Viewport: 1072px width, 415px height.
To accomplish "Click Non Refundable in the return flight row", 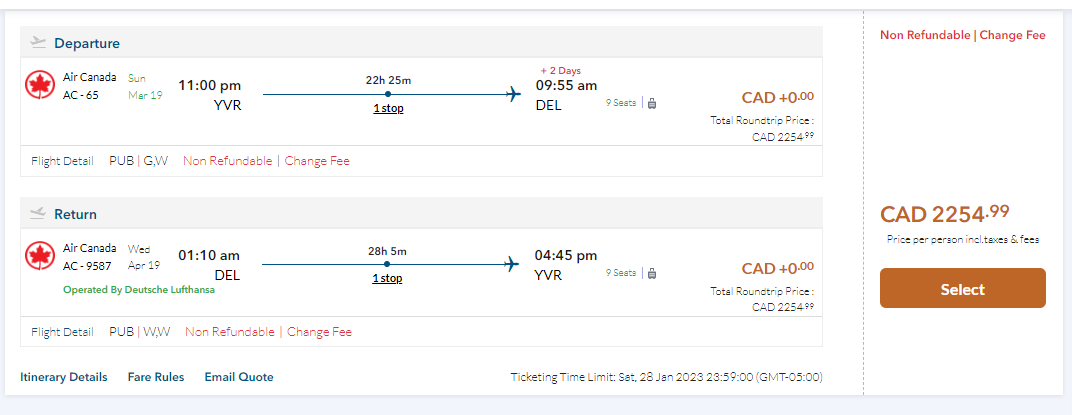I will pyautogui.click(x=229, y=332).
